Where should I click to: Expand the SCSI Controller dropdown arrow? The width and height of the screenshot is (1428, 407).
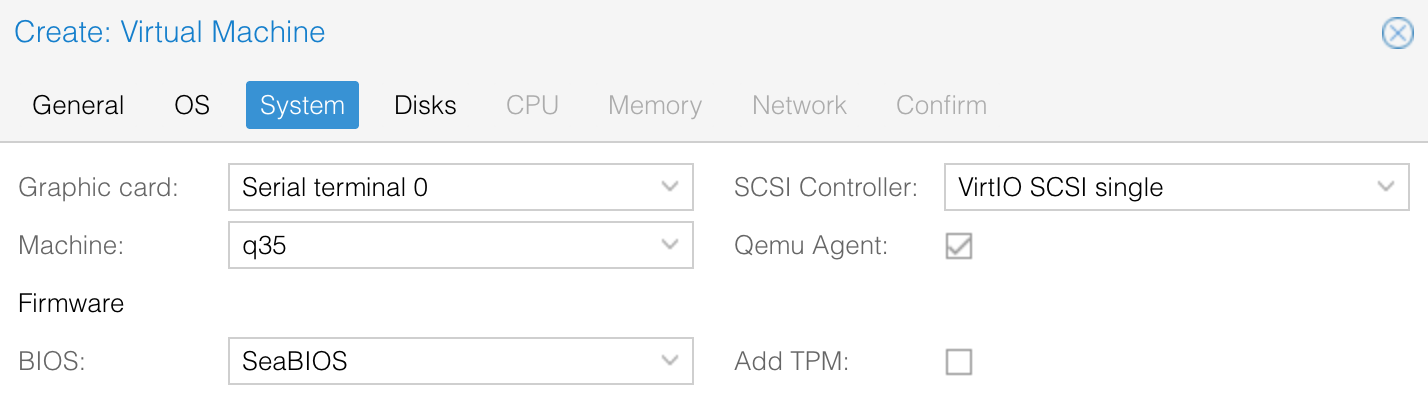[1386, 187]
